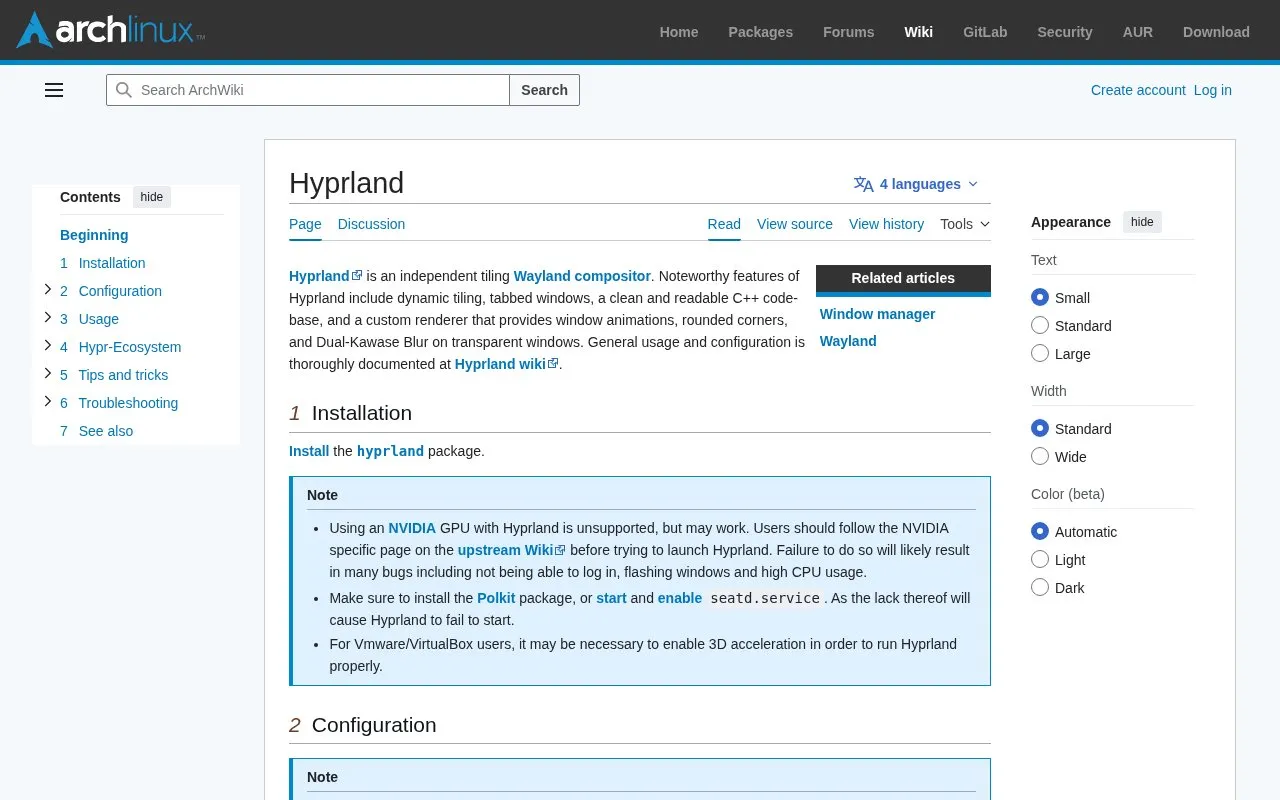Open the View source tab
The image size is (1280, 800).
click(x=795, y=224)
